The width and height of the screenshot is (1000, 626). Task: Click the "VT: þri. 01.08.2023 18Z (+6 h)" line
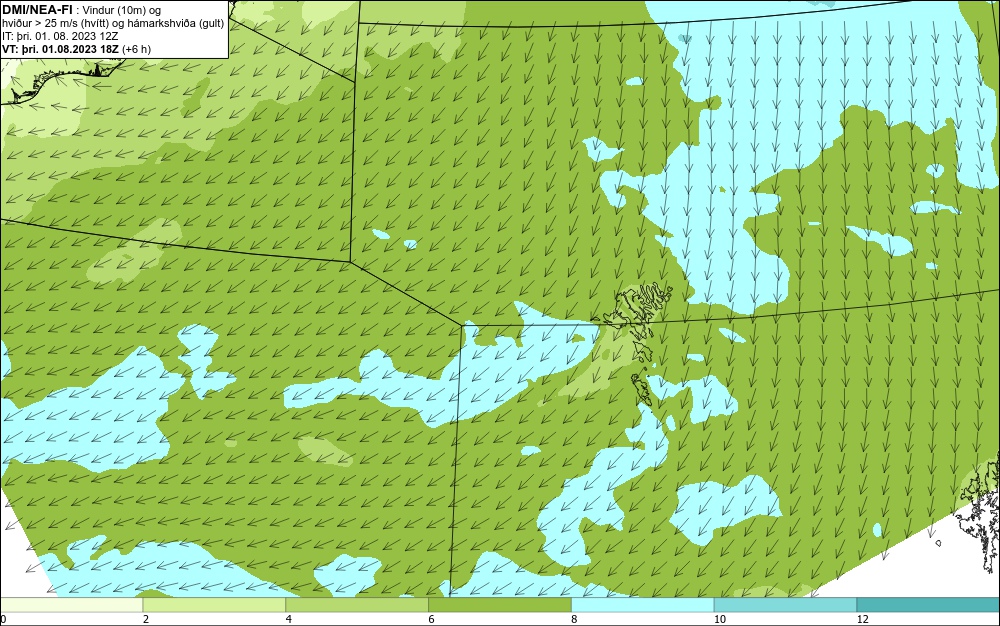click(x=77, y=48)
